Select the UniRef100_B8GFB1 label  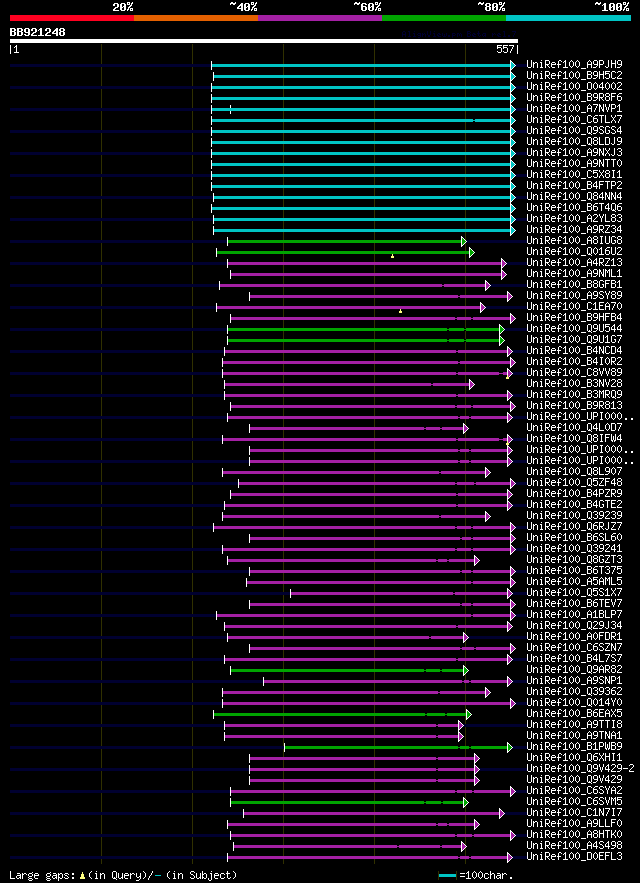pyautogui.click(x=574, y=285)
